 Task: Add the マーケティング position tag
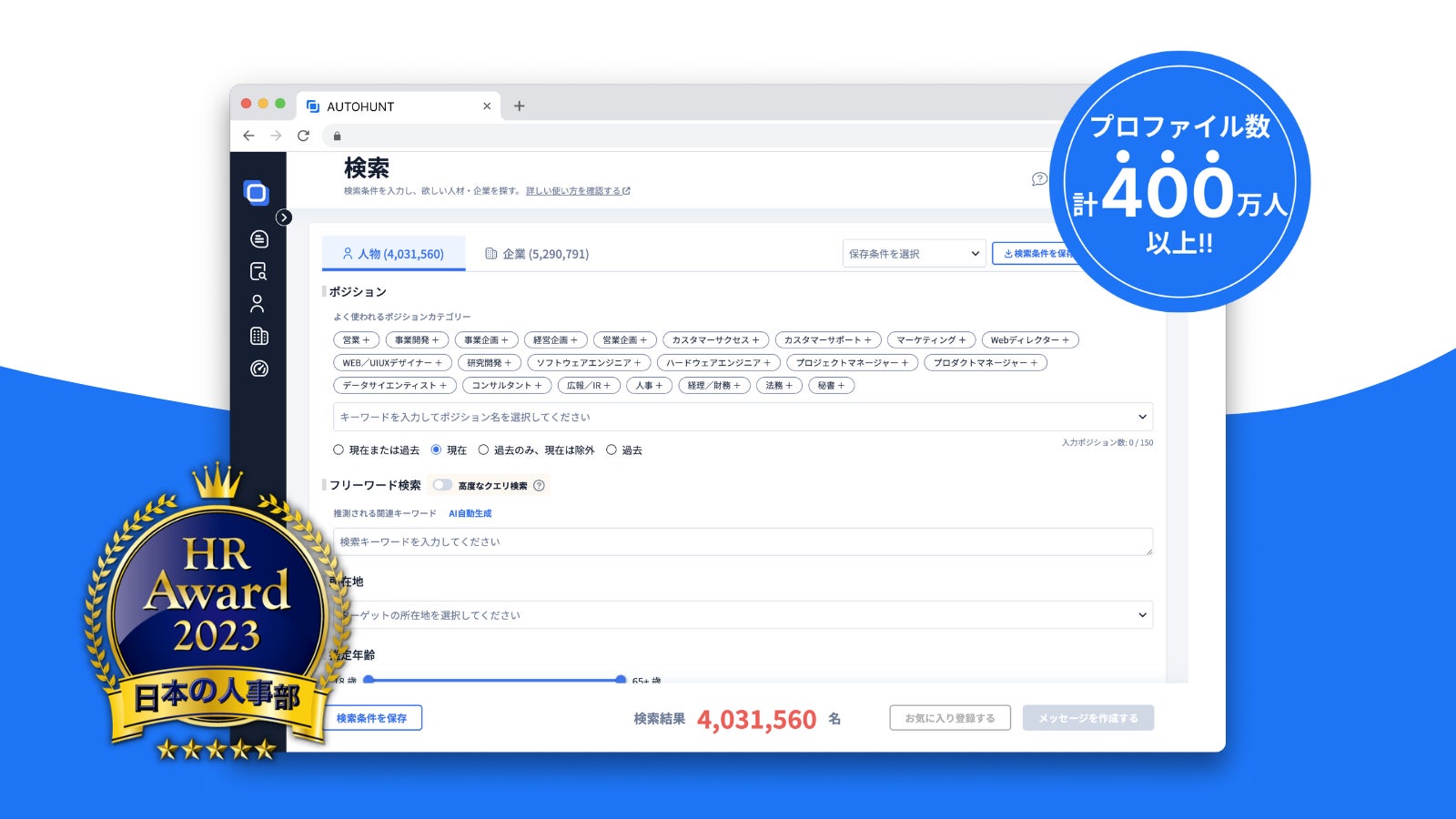pyautogui.click(x=931, y=340)
